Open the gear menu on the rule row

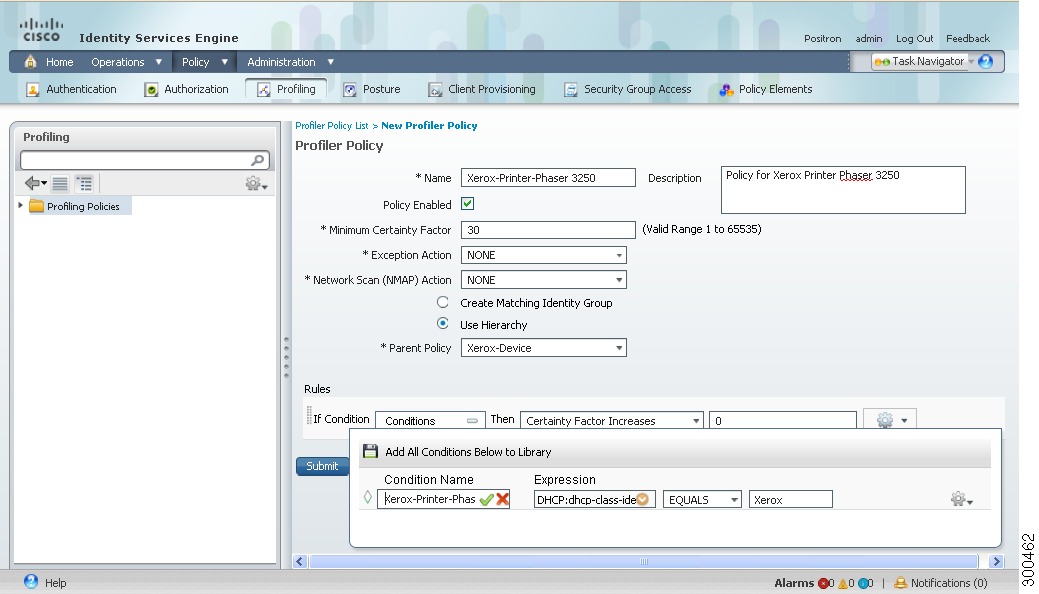890,420
